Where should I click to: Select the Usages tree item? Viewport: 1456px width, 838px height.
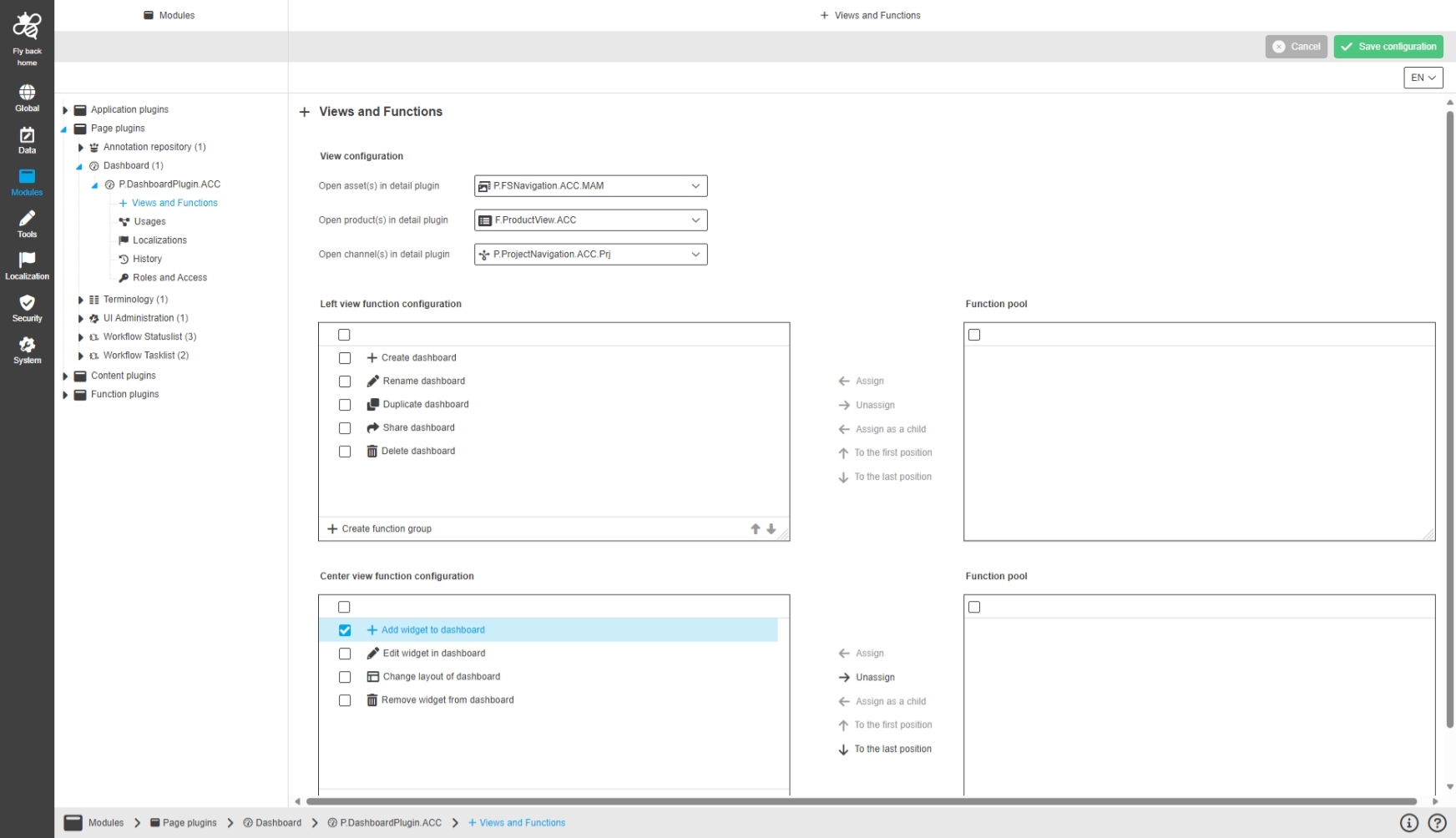(x=149, y=222)
